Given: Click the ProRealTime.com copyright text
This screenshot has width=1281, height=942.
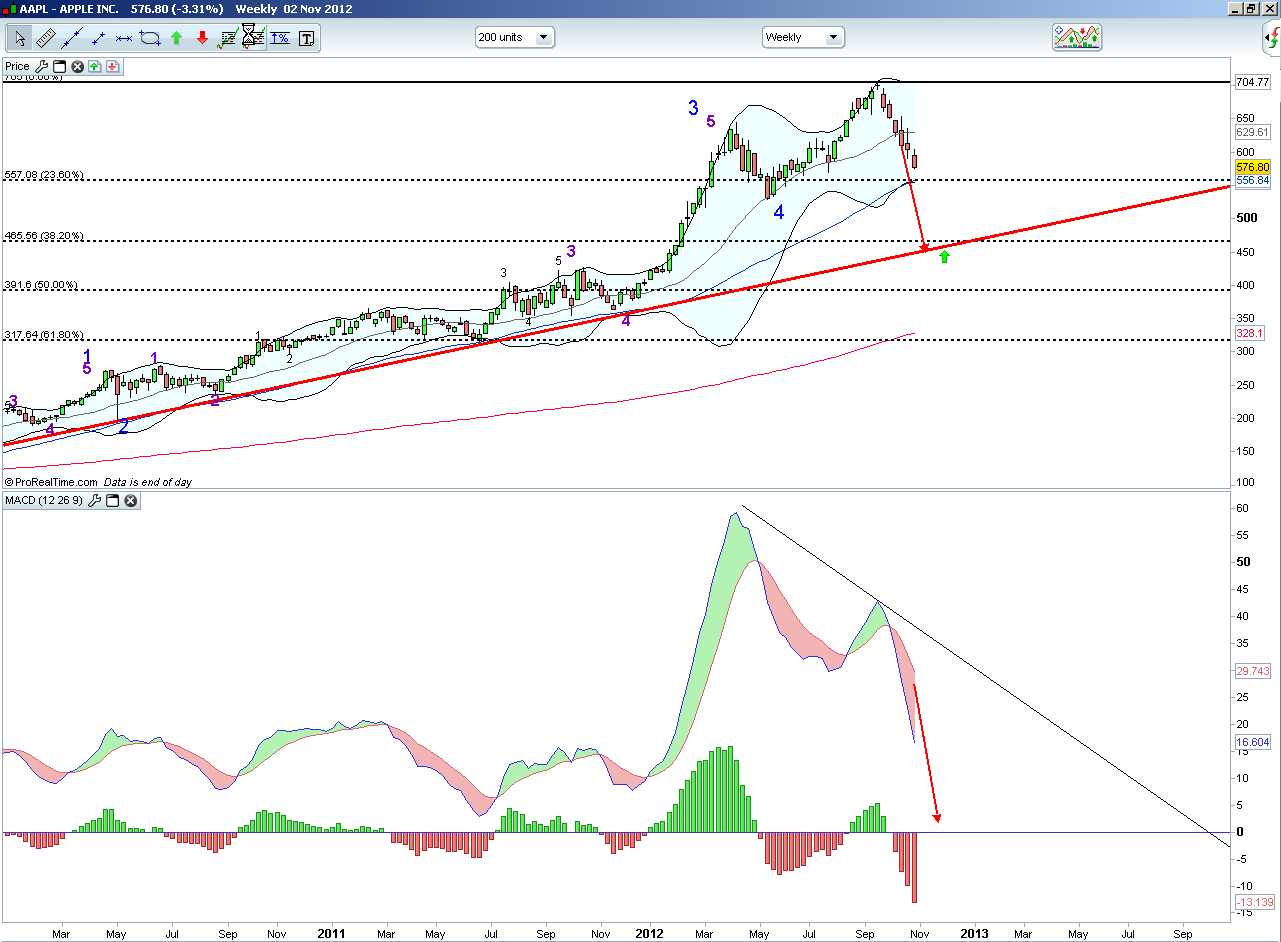Looking at the screenshot, I should tap(49, 482).
